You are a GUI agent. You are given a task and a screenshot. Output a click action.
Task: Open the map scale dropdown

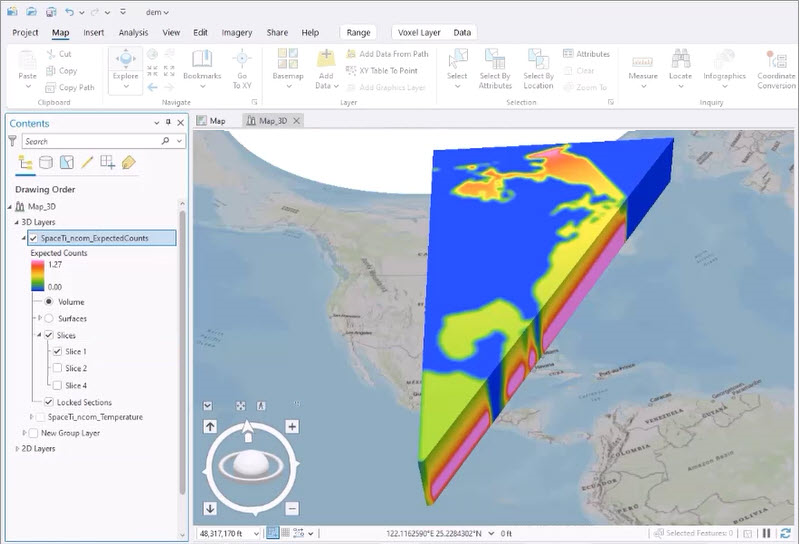point(256,534)
